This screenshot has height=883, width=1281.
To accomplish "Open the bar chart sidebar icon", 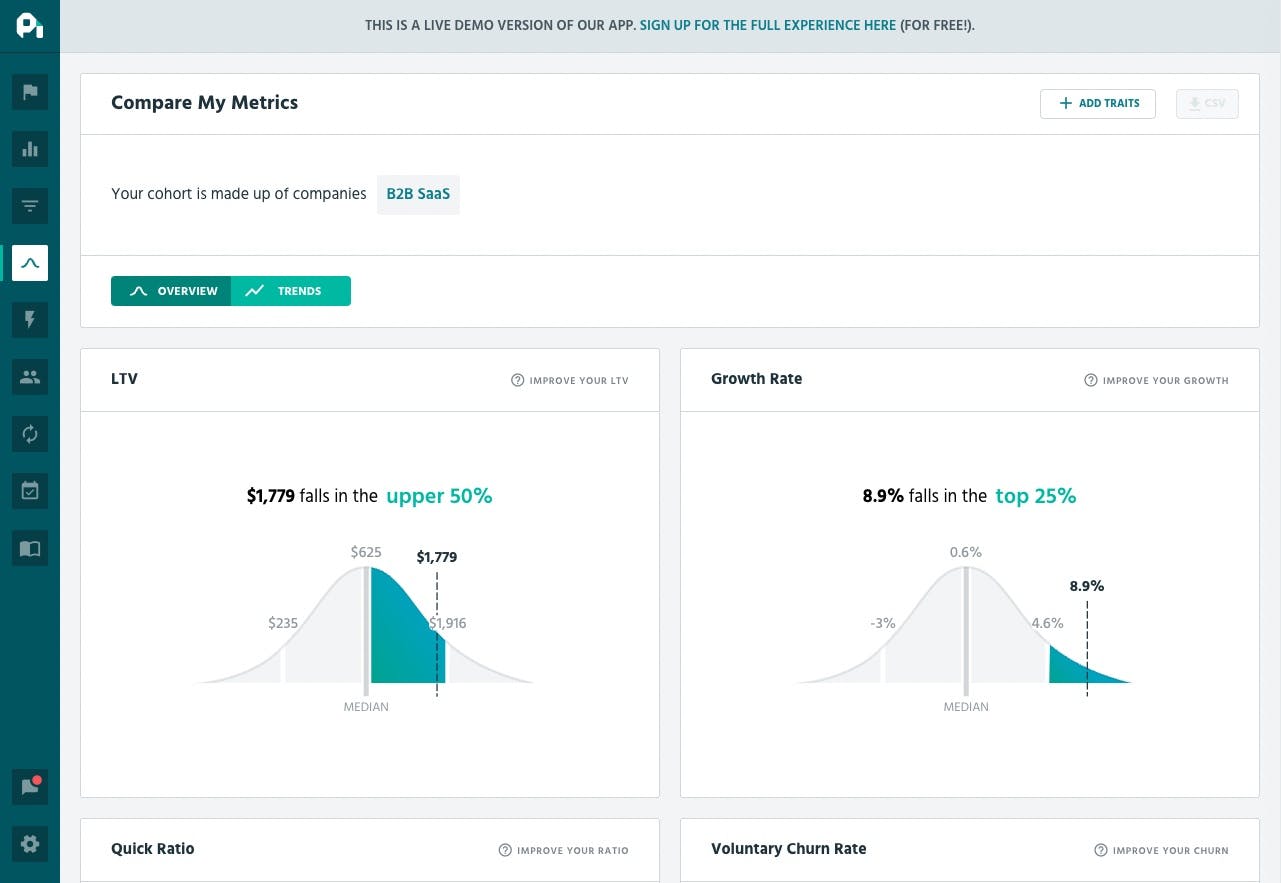I will click(30, 150).
